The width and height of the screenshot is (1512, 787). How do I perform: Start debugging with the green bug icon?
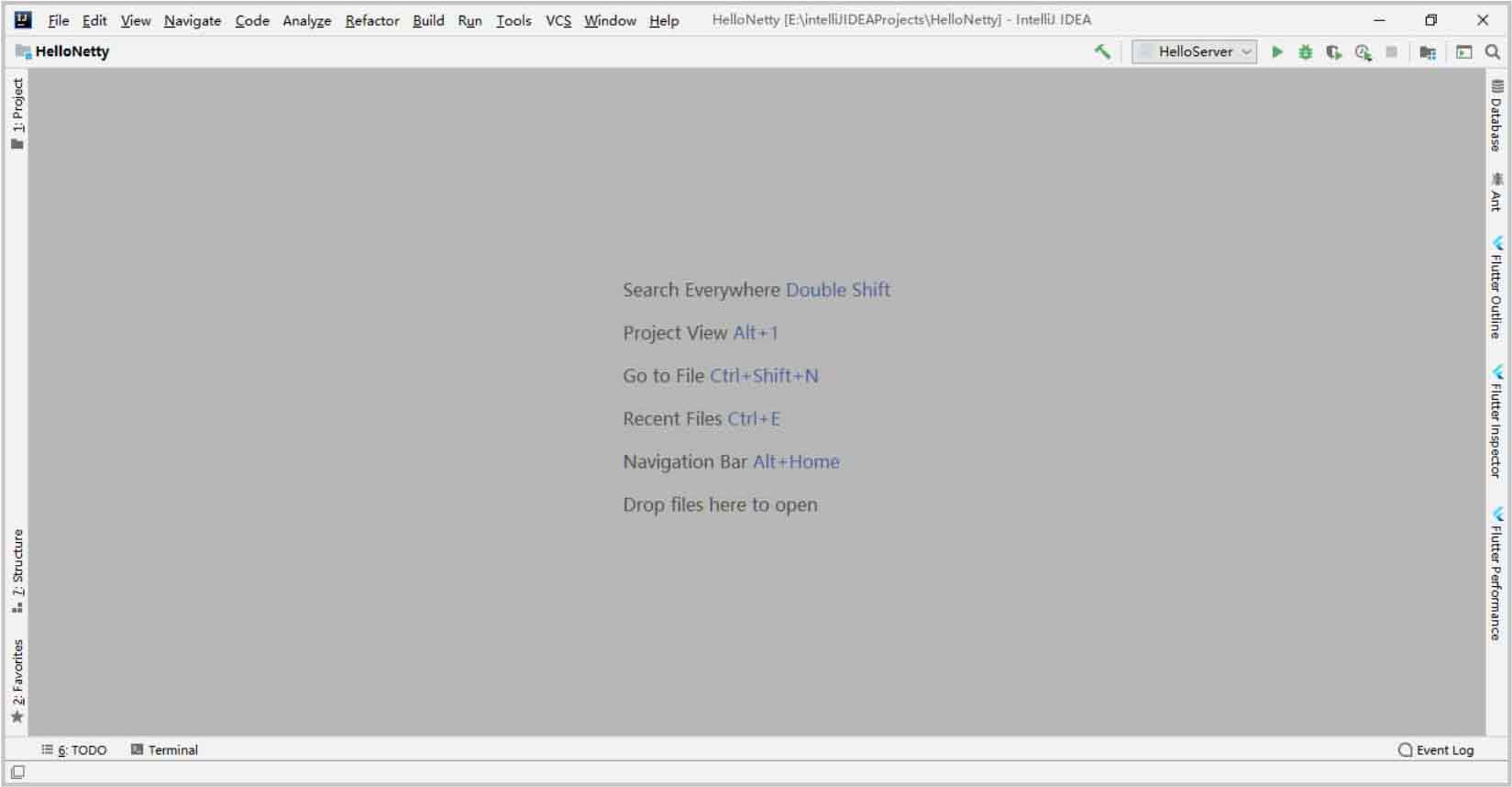(1305, 52)
